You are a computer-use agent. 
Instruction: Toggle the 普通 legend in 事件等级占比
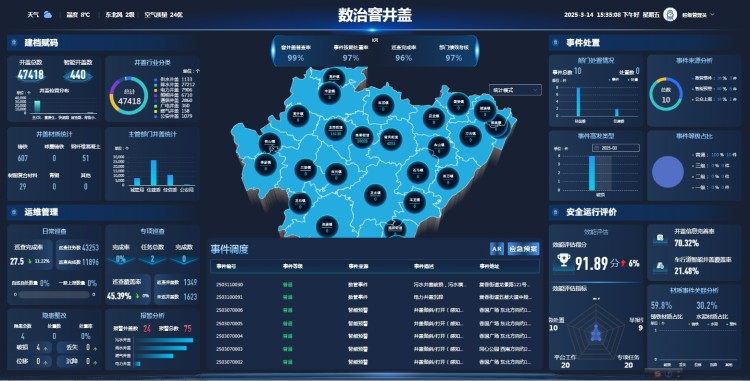699,155
